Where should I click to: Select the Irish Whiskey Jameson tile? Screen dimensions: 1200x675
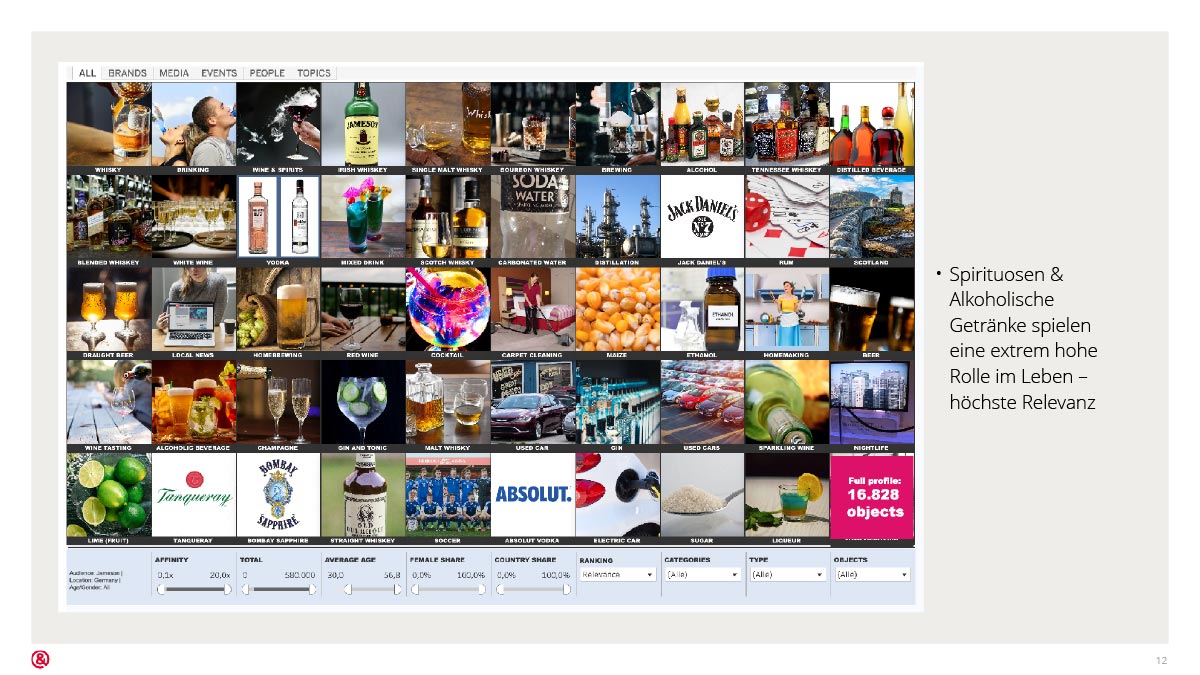coord(363,124)
